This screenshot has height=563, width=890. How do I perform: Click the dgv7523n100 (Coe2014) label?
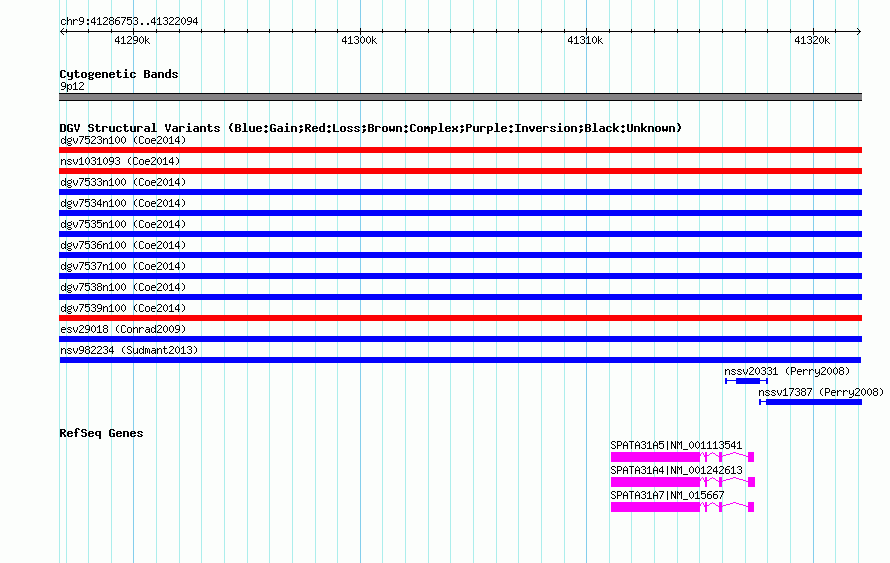click(x=123, y=140)
